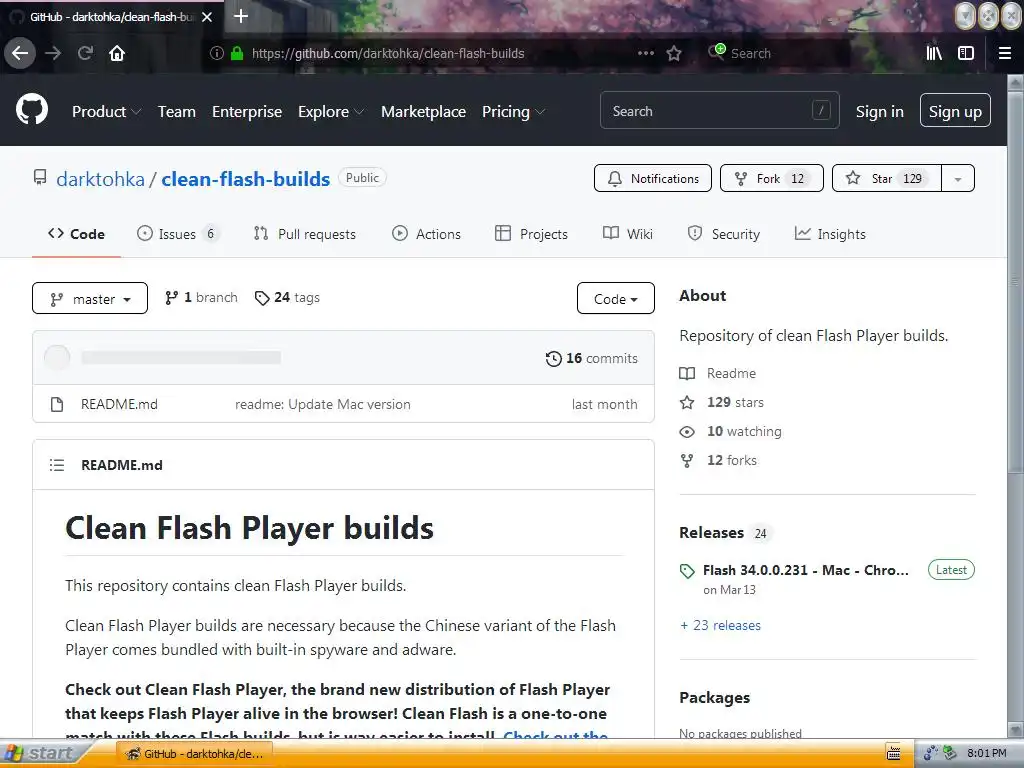Reload the page with refresh icon
The height and width of the screenshot is (768, 1024).
pos(85,53)
